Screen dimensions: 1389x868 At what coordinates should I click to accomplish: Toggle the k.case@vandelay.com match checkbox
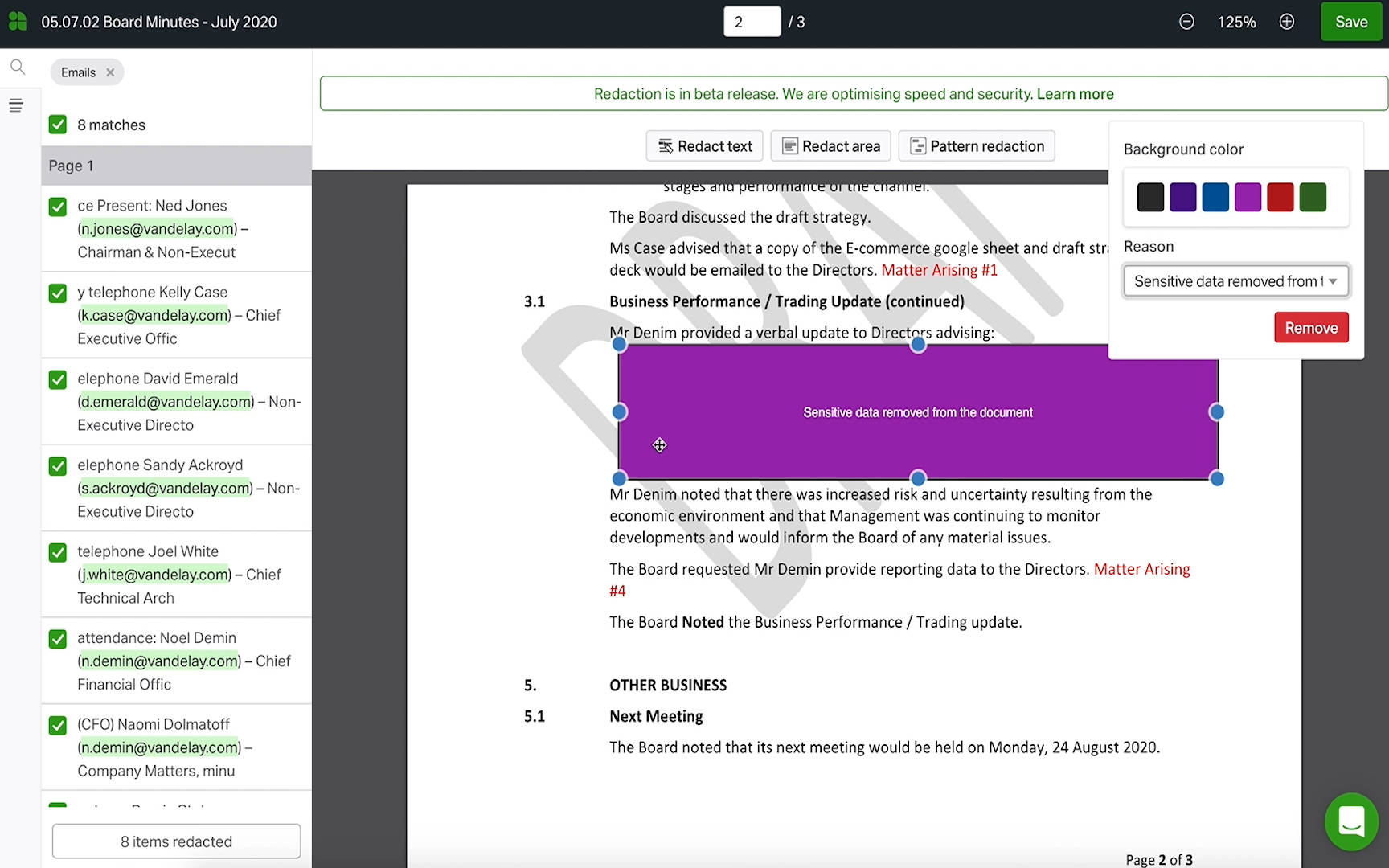coord(58,293)
